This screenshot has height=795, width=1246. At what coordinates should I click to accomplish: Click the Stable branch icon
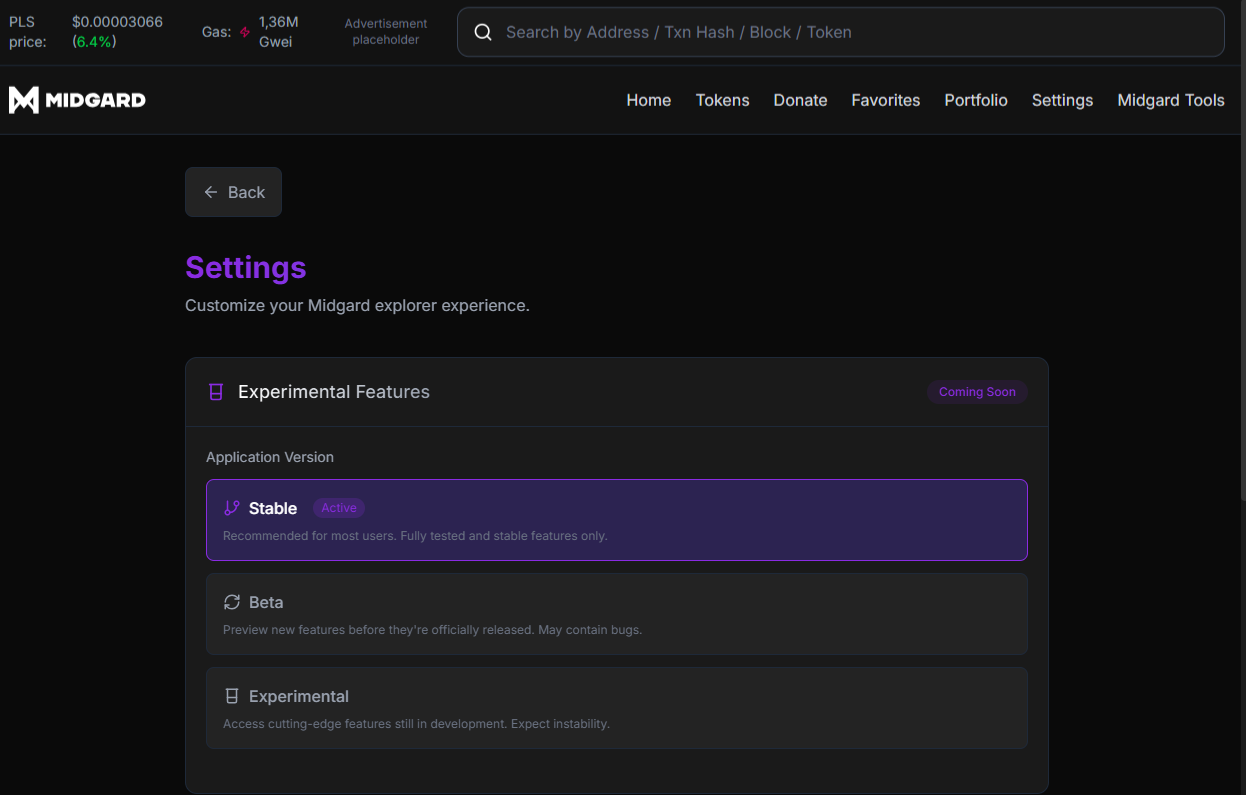(232, 508)
